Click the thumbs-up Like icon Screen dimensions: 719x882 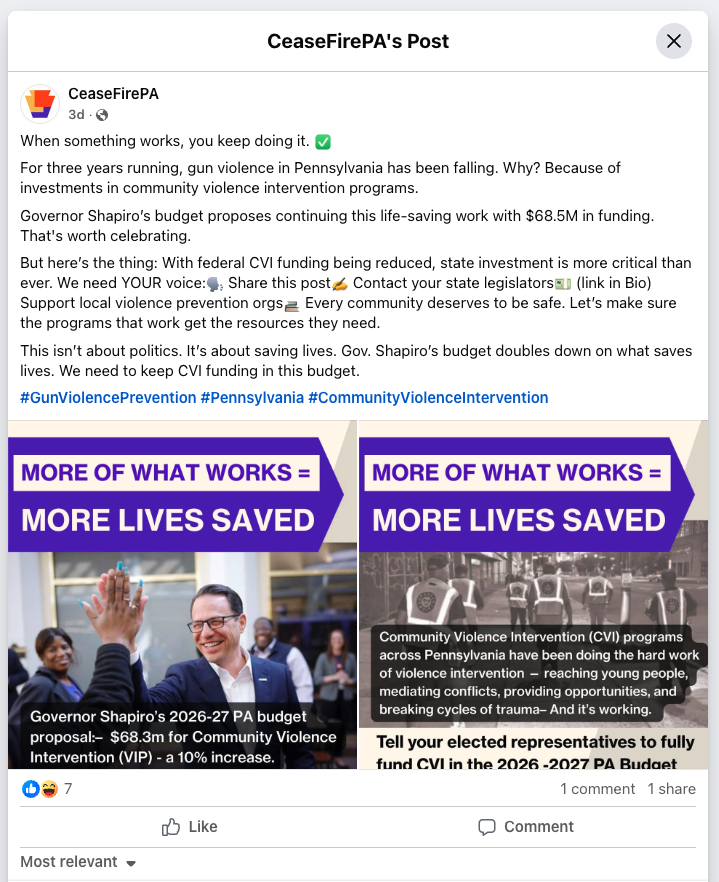point(170,827)
